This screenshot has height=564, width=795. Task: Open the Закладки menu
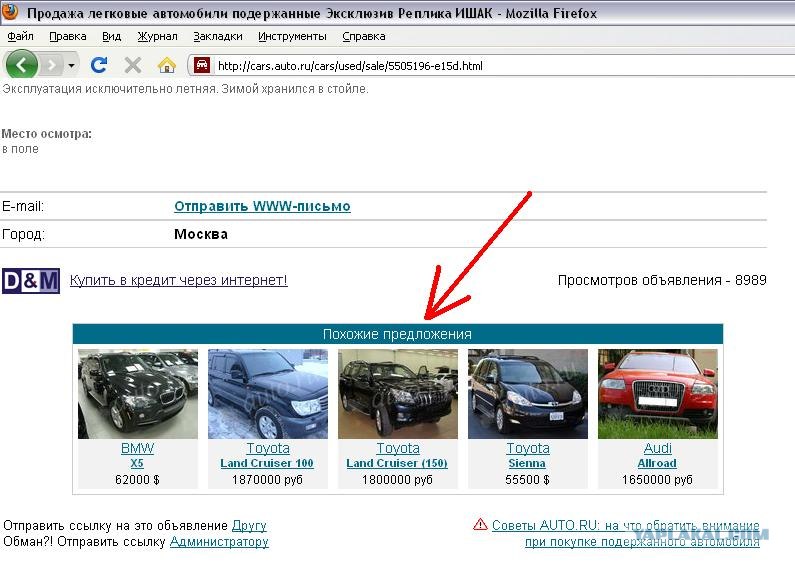point(218,37)
